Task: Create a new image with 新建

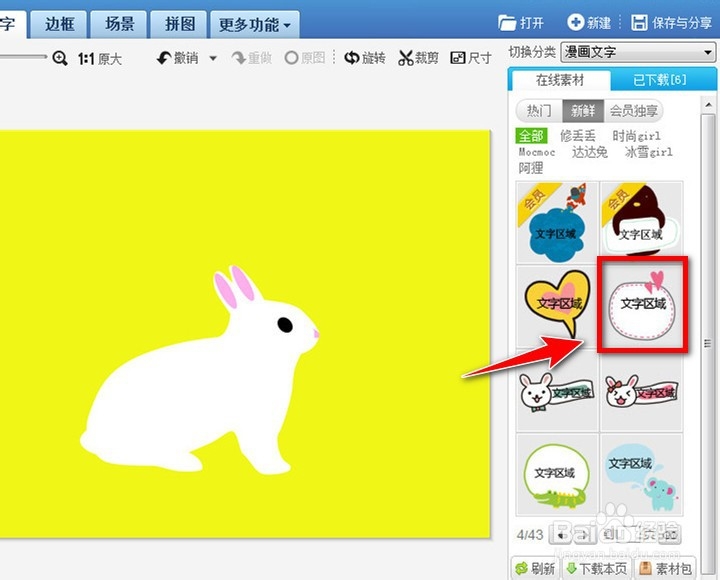Action: [589, 23]
